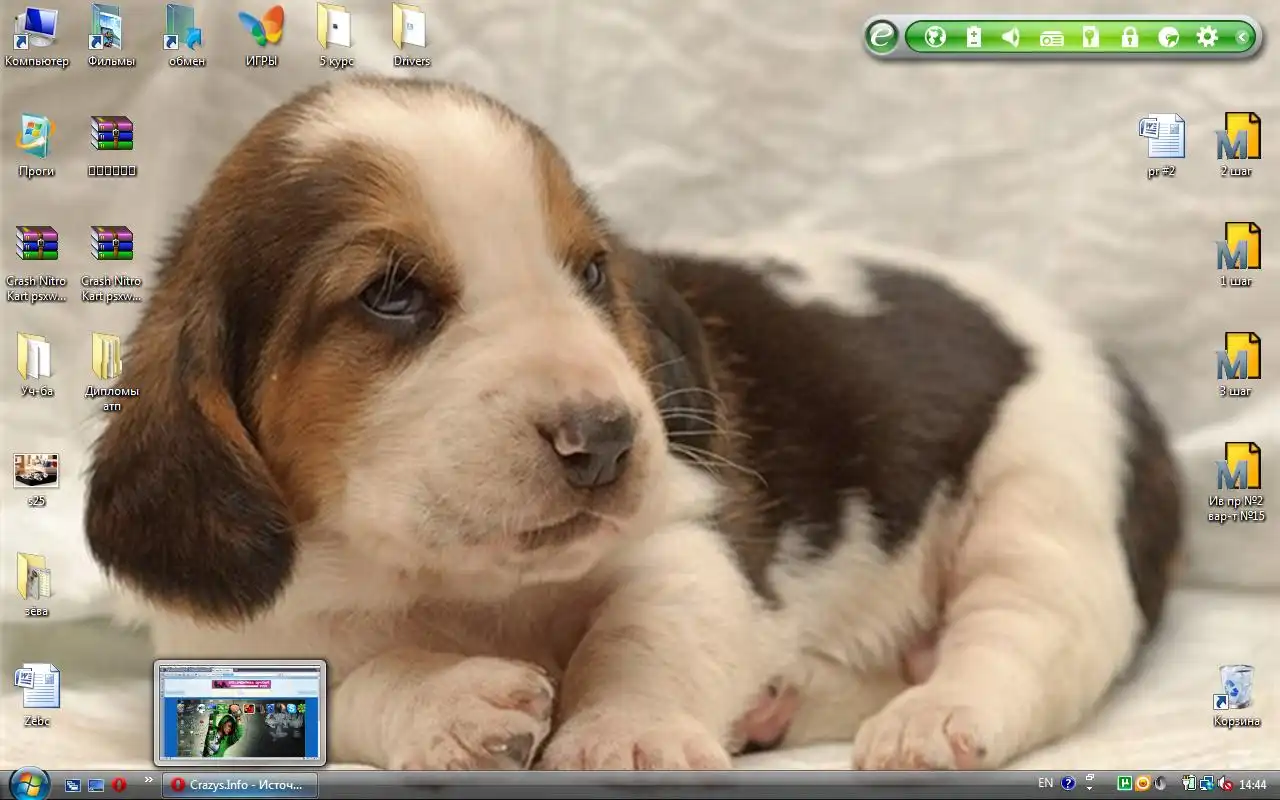The image size is (1280, 800).
Task: Click the speaker icon in green toolbar
Action: (1011, 38)
